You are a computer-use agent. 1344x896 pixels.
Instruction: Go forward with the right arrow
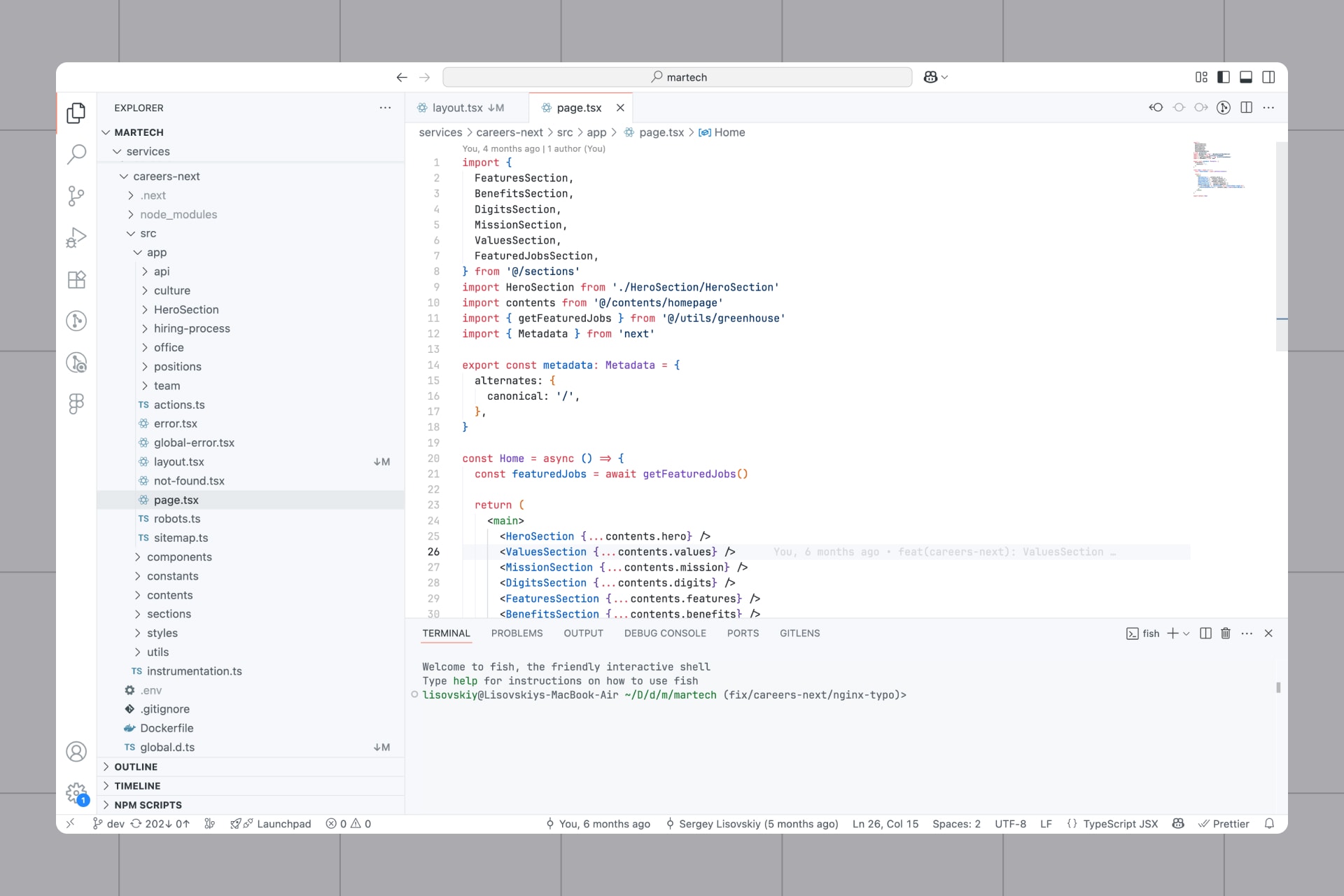coord(424,77)
